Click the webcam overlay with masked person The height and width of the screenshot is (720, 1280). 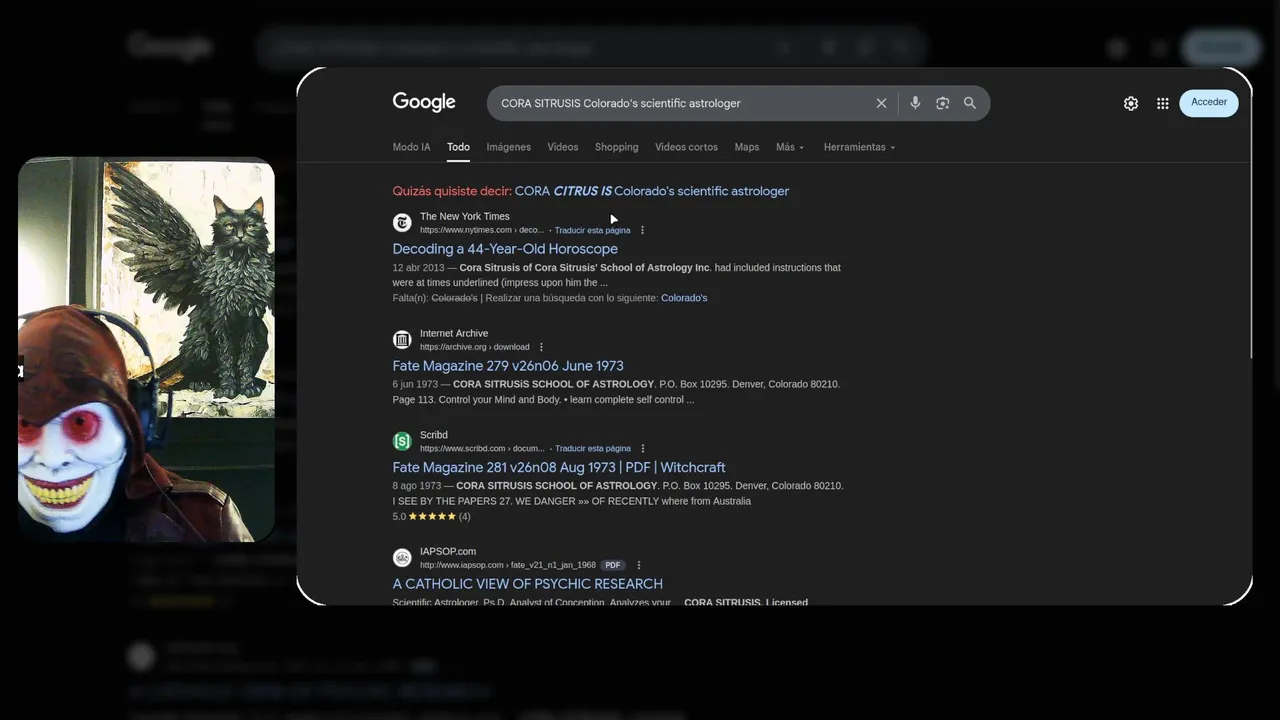coord(146,350)
